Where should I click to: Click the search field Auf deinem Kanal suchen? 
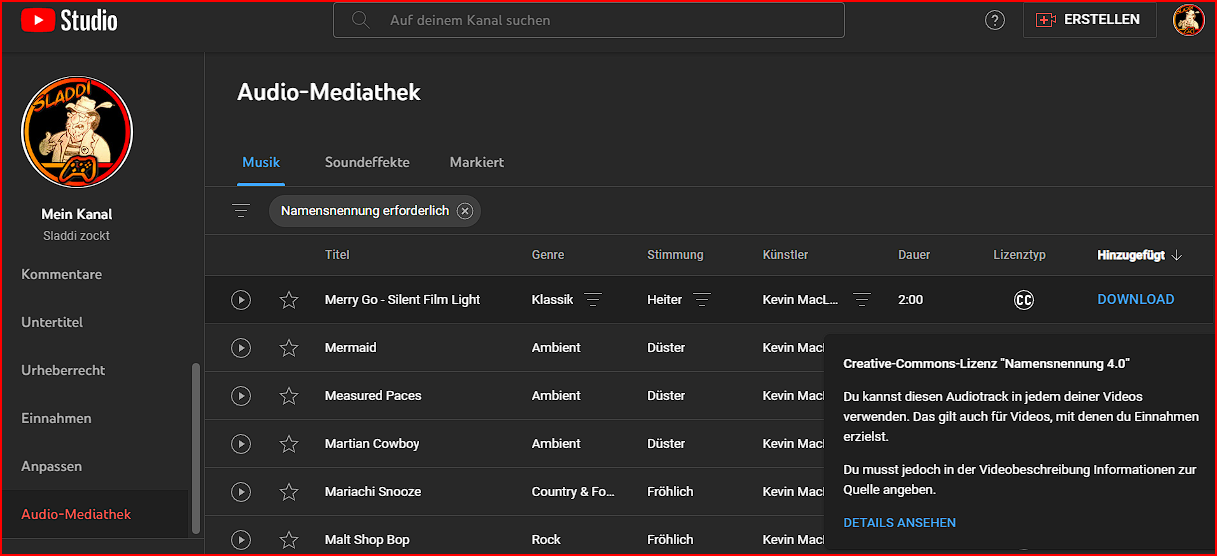click(x=600, y=20)
